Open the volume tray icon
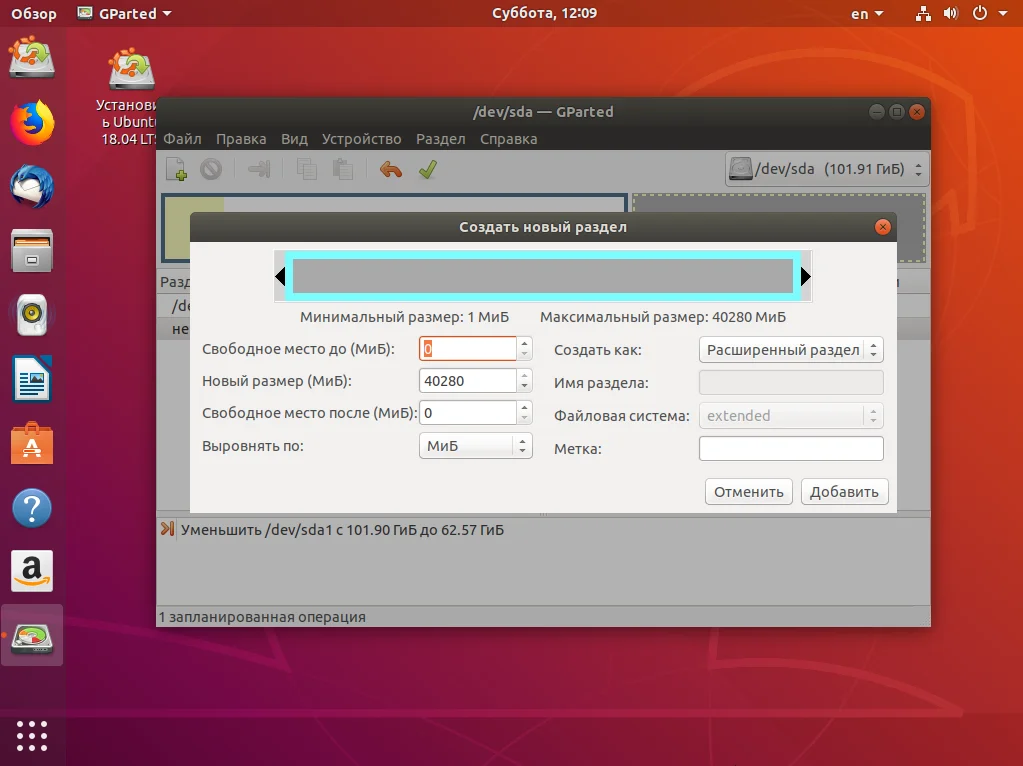 tap(951, 13)
